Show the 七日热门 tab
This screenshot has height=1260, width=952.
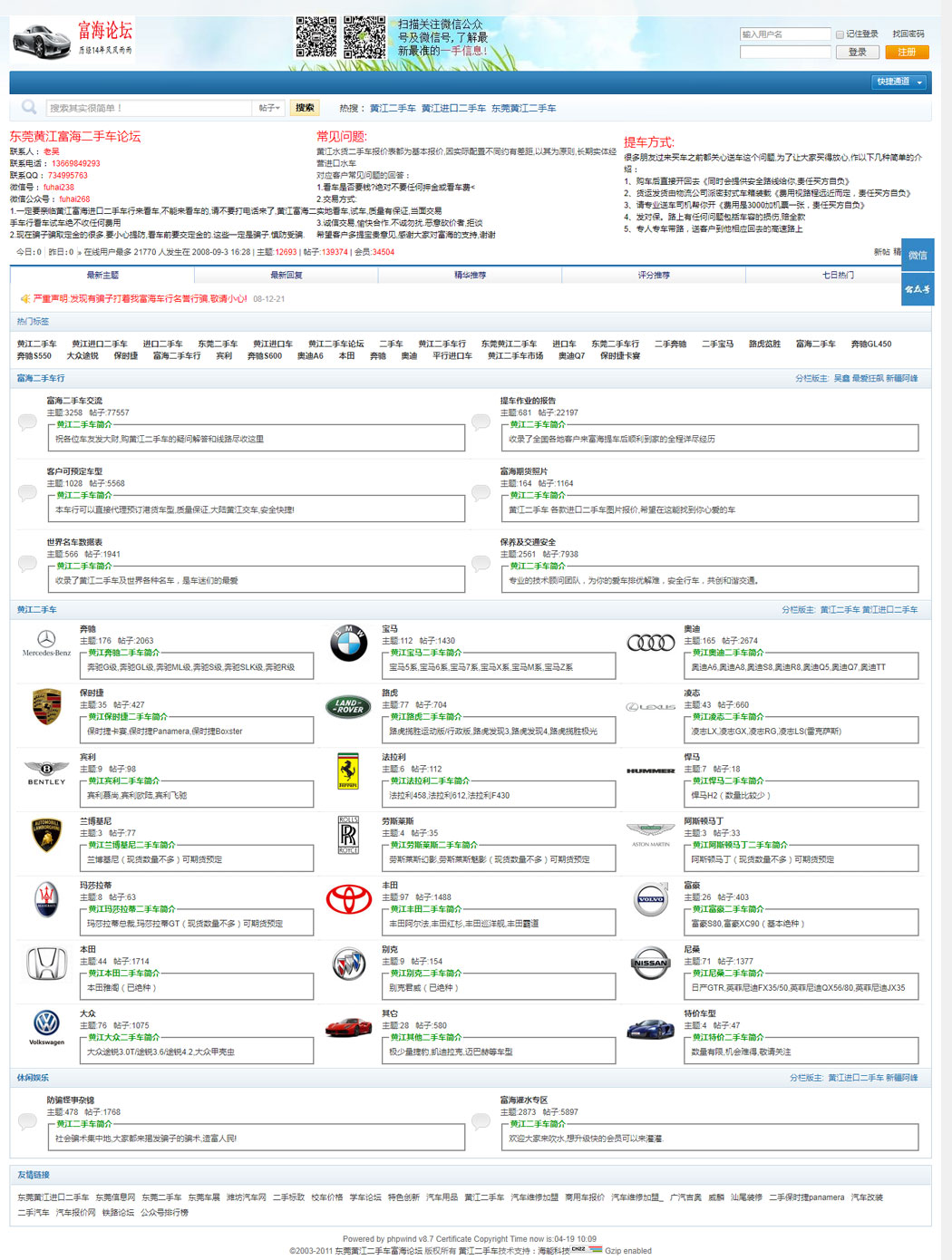coord(838,275)
